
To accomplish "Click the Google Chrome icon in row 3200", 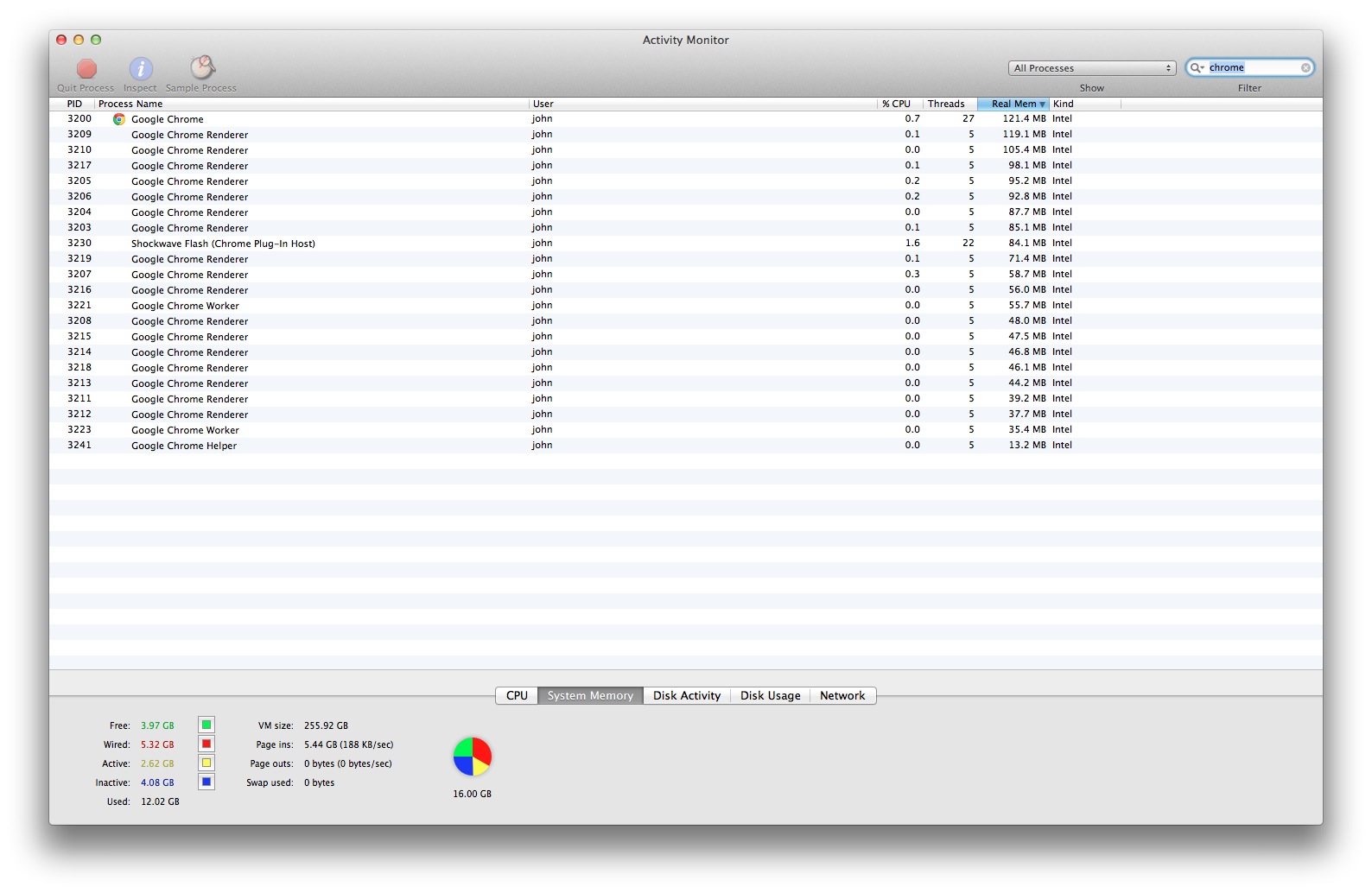I will 119,119.
